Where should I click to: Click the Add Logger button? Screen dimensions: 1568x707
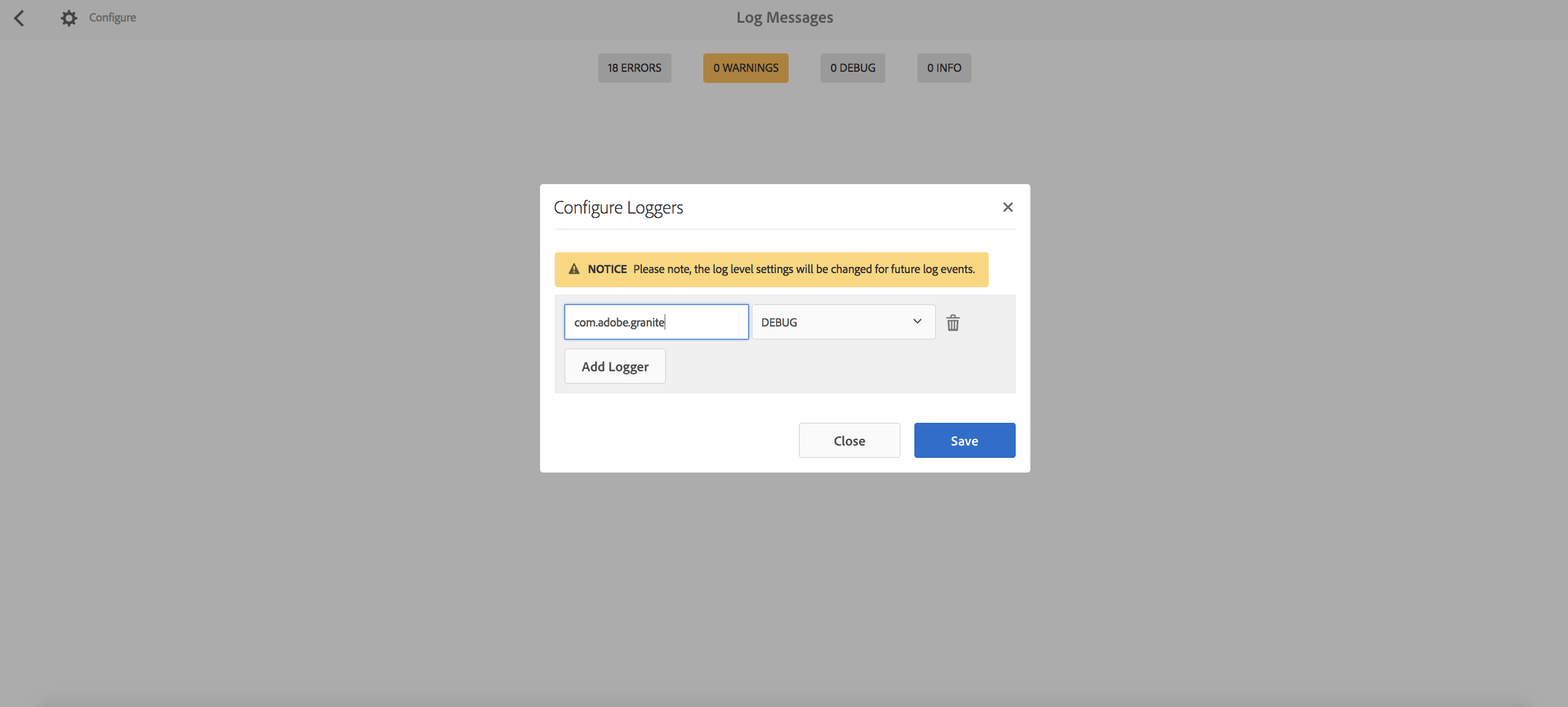pos(615,366)
